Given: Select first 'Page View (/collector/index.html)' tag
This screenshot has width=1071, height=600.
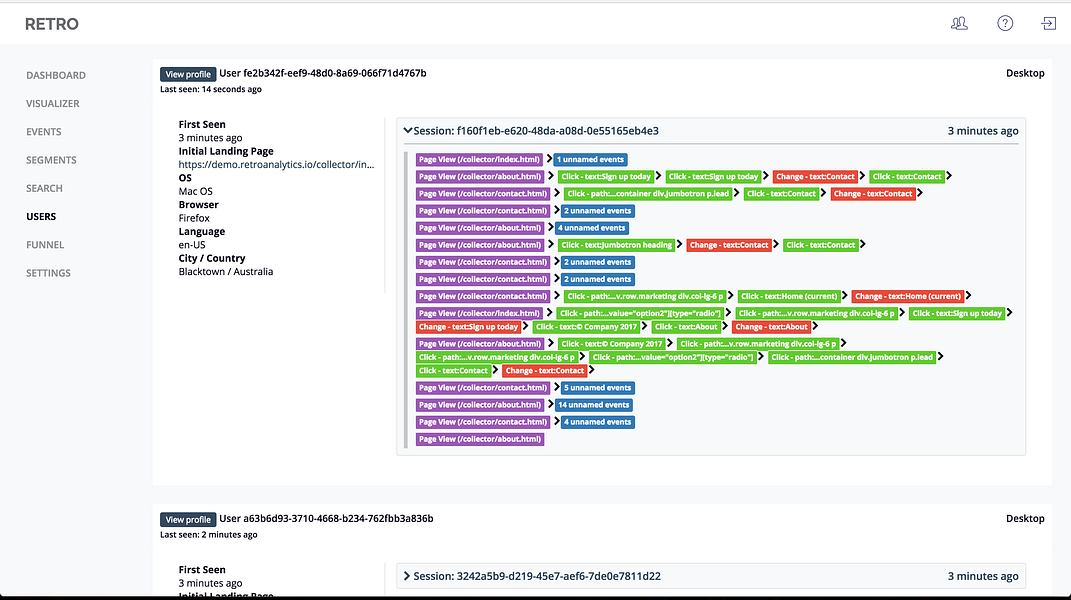Looking at the screenshot, I should coord(479,159).
